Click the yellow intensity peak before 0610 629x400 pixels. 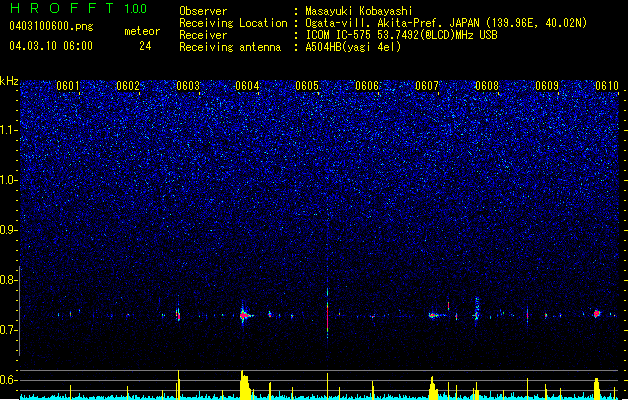click(597, 388)
